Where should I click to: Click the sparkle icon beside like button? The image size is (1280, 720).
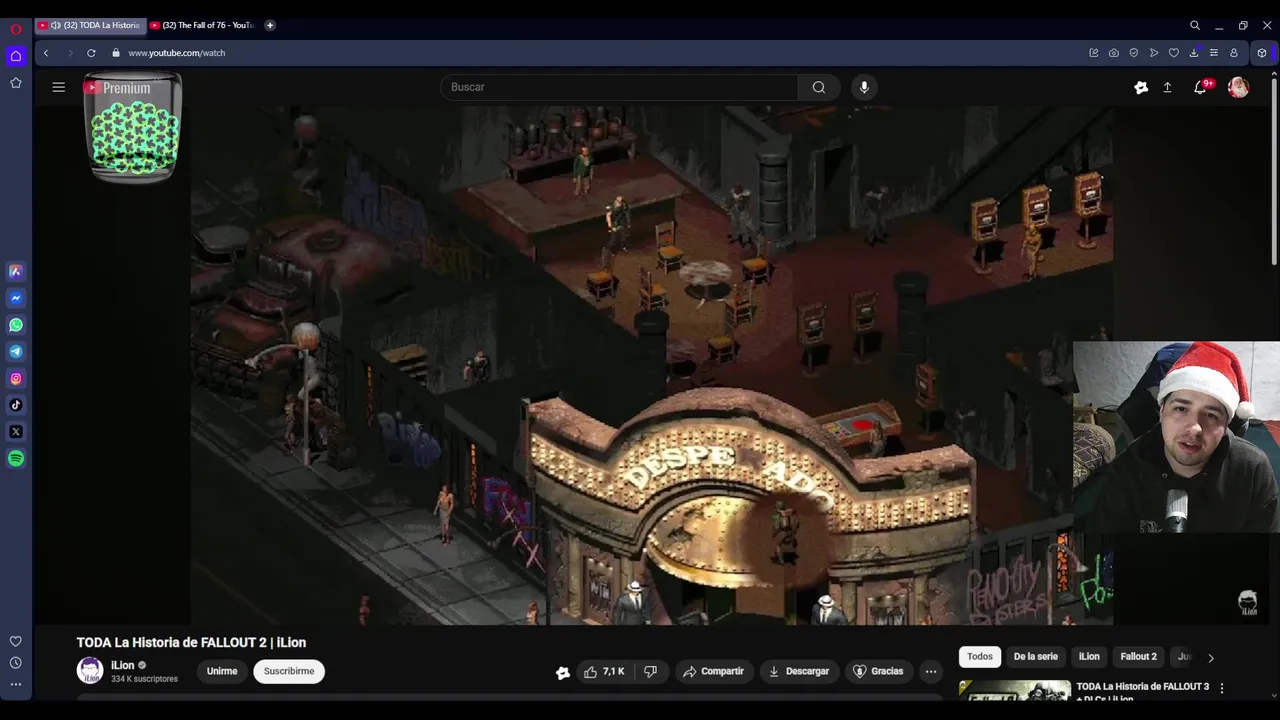point(563,673)
